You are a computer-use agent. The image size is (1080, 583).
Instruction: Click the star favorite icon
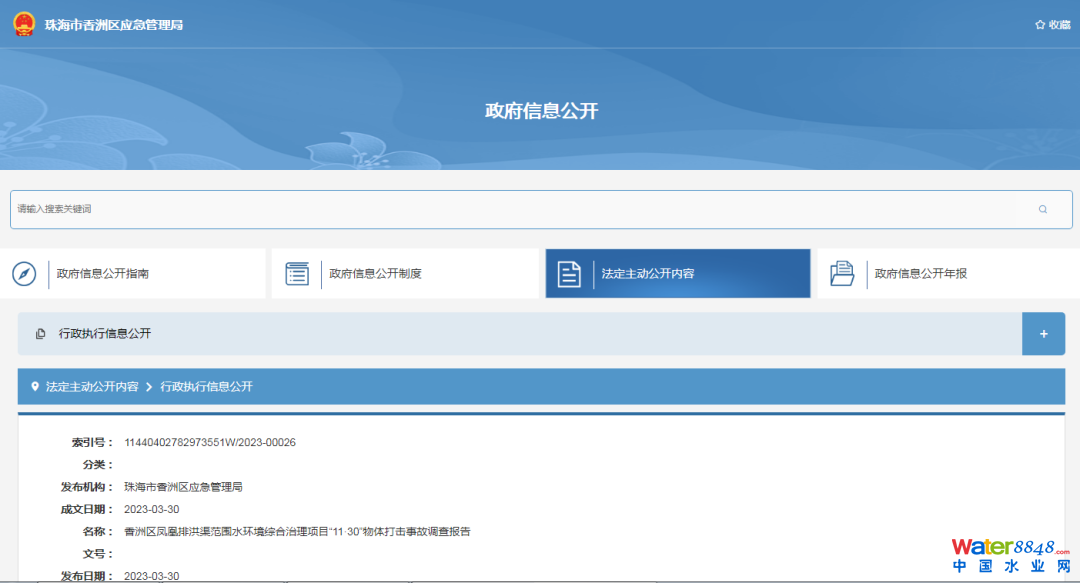[1040, 25]
